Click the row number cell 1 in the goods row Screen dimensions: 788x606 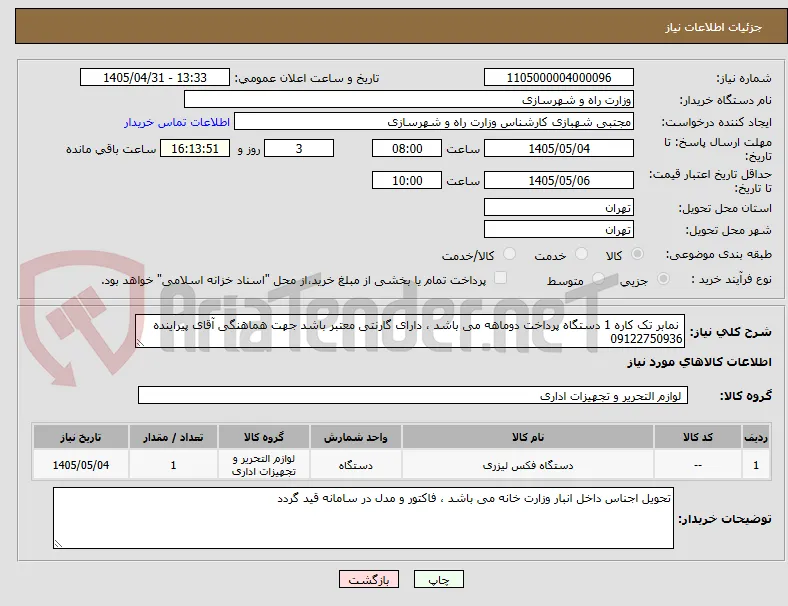tap(756, 465)
